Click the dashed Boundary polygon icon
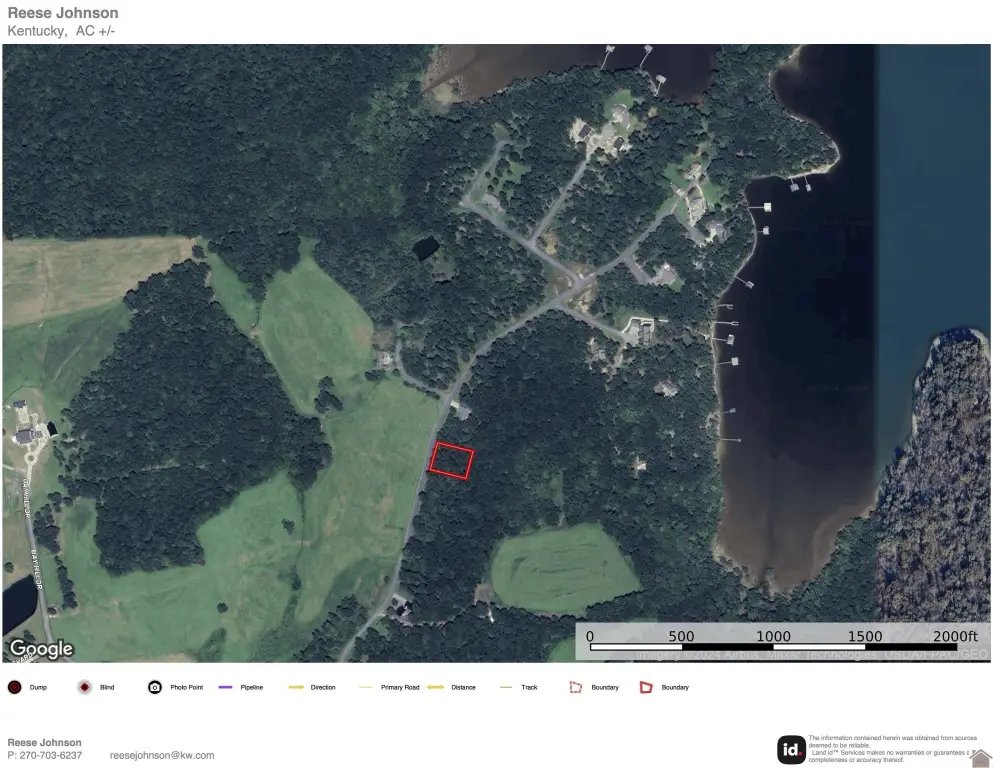The width and height of the screenshot is (993, 768). (x=575, y=688)
